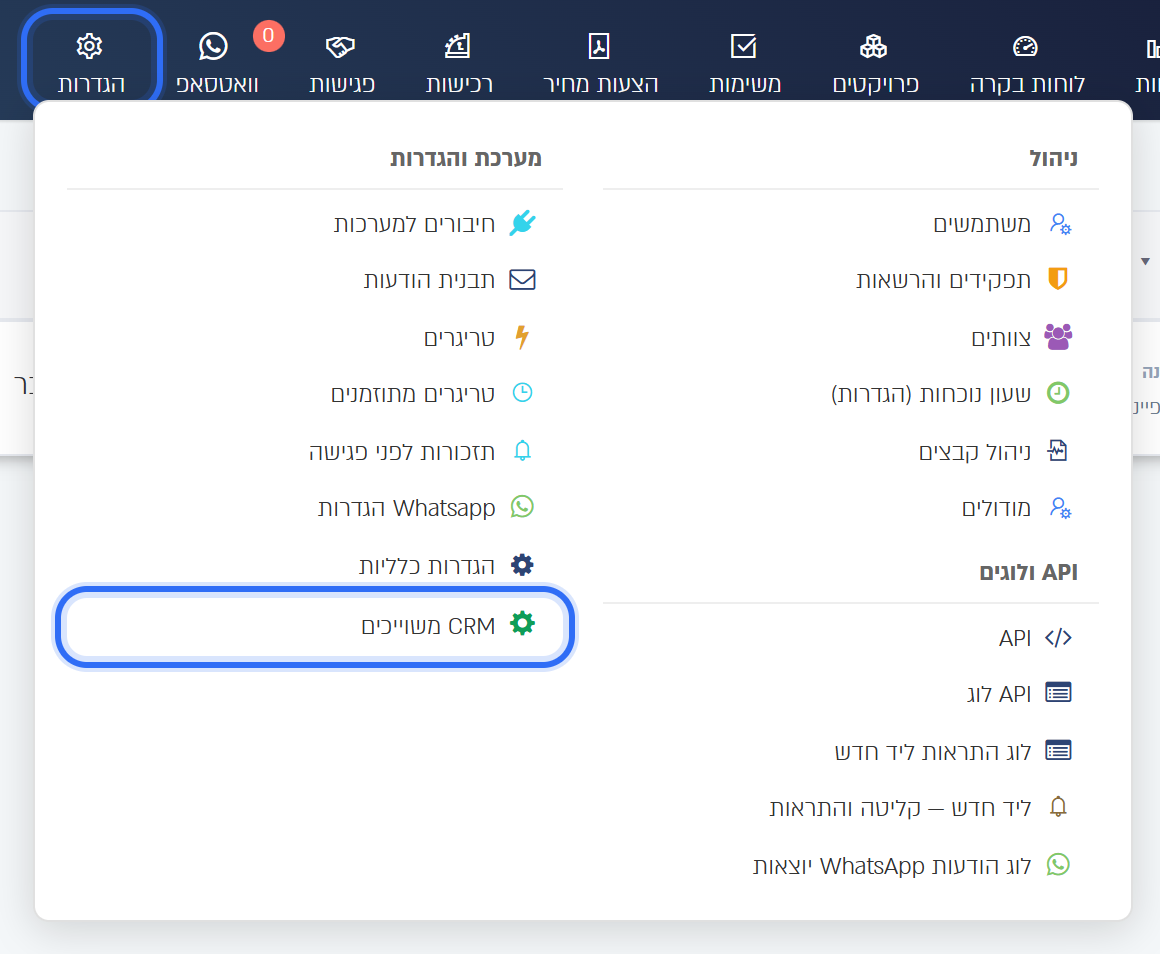The height and width of the screenshot is (954, 1160).
Task: Click the WhatsApp icon beside לוג הודעות WhatsApp יוצאות
Action: click(x=1058, y=865)
